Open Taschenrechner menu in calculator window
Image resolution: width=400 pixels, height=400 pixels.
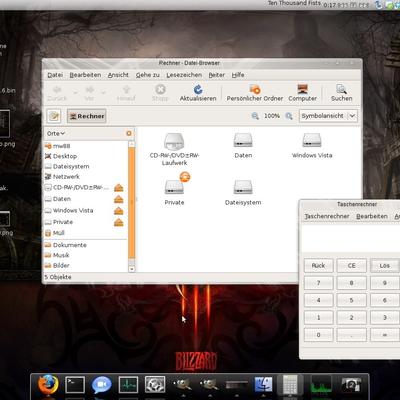click(x=327, y=216)
